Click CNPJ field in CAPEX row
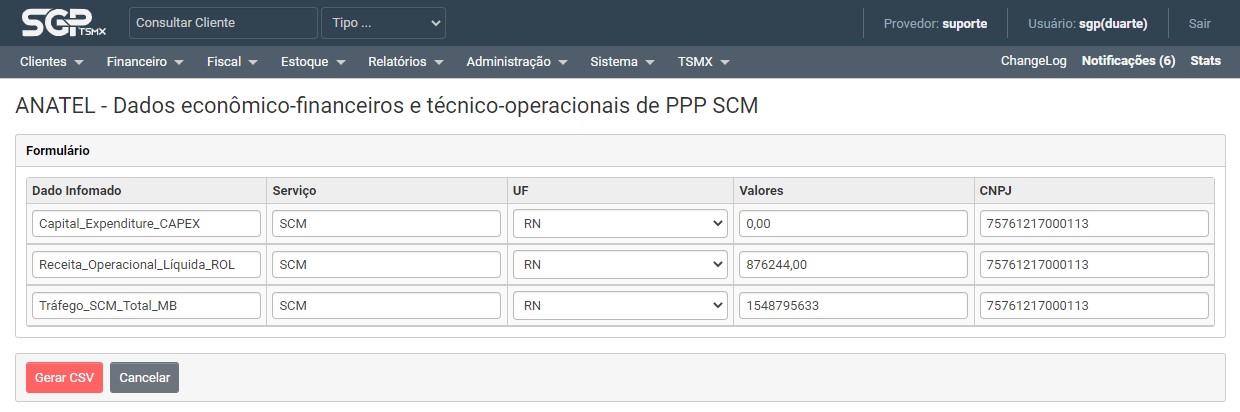The width and height of the screenshot is (1240, 412). [x=1094, y=224]
